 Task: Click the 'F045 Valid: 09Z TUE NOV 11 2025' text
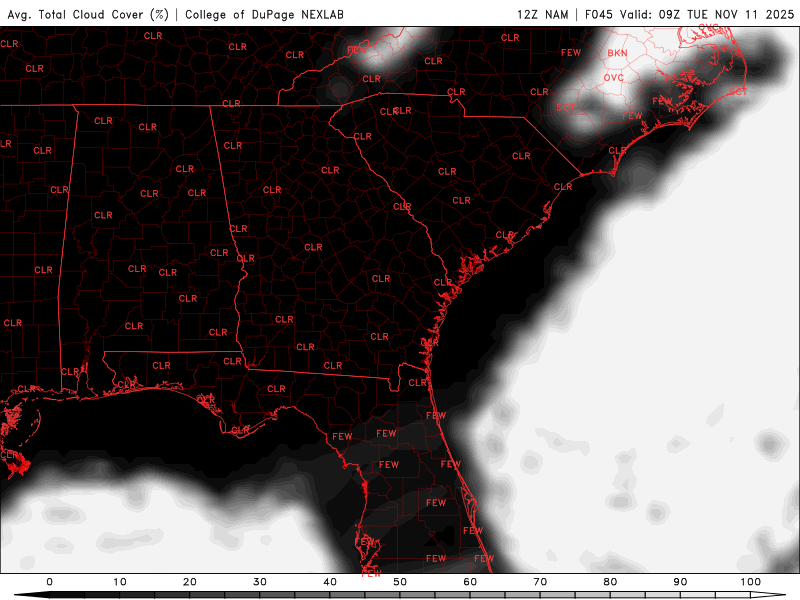[x=689, y=14]
